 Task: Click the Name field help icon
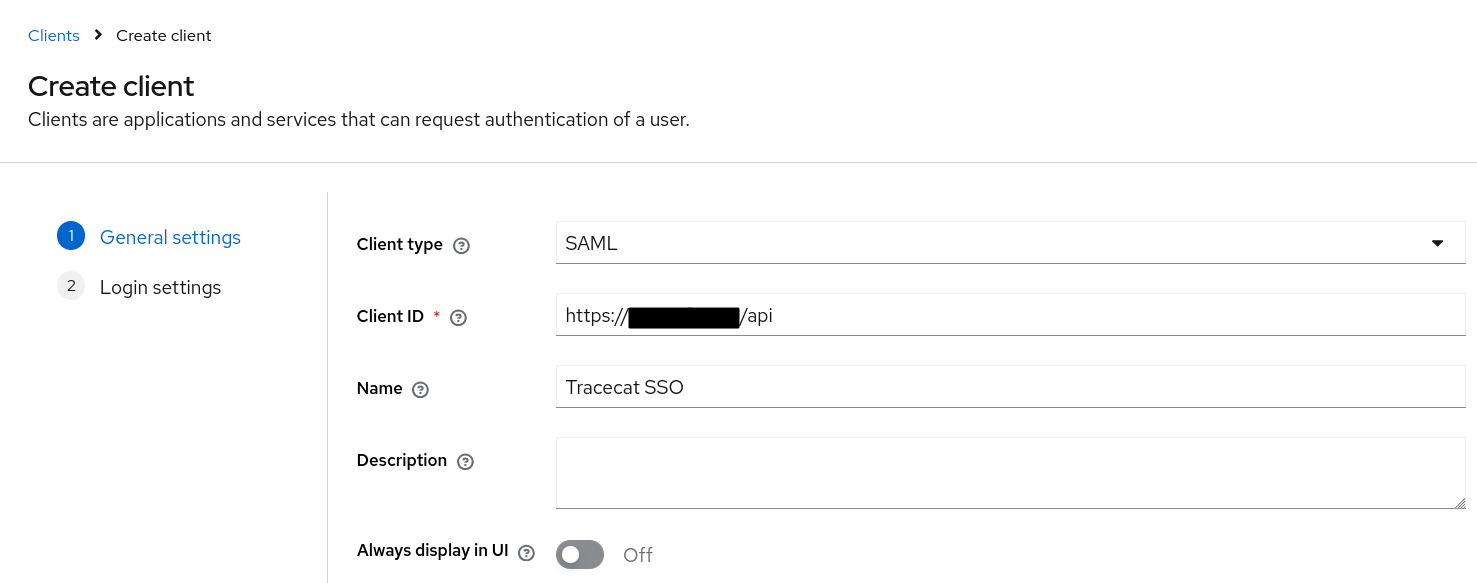point(420,389)
